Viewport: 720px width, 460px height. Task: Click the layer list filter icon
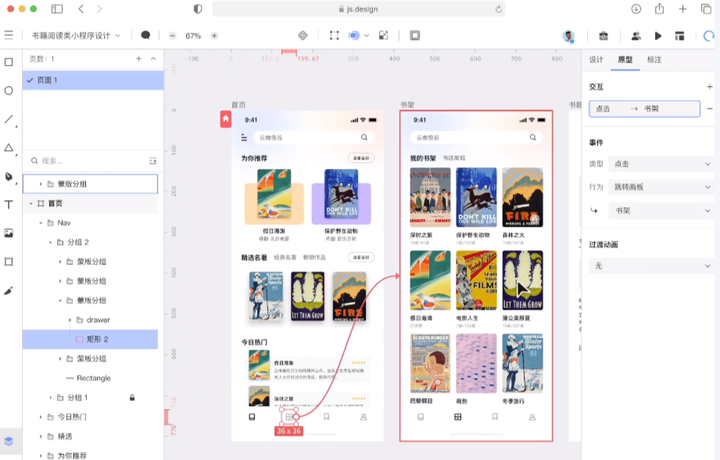[152, 161]
